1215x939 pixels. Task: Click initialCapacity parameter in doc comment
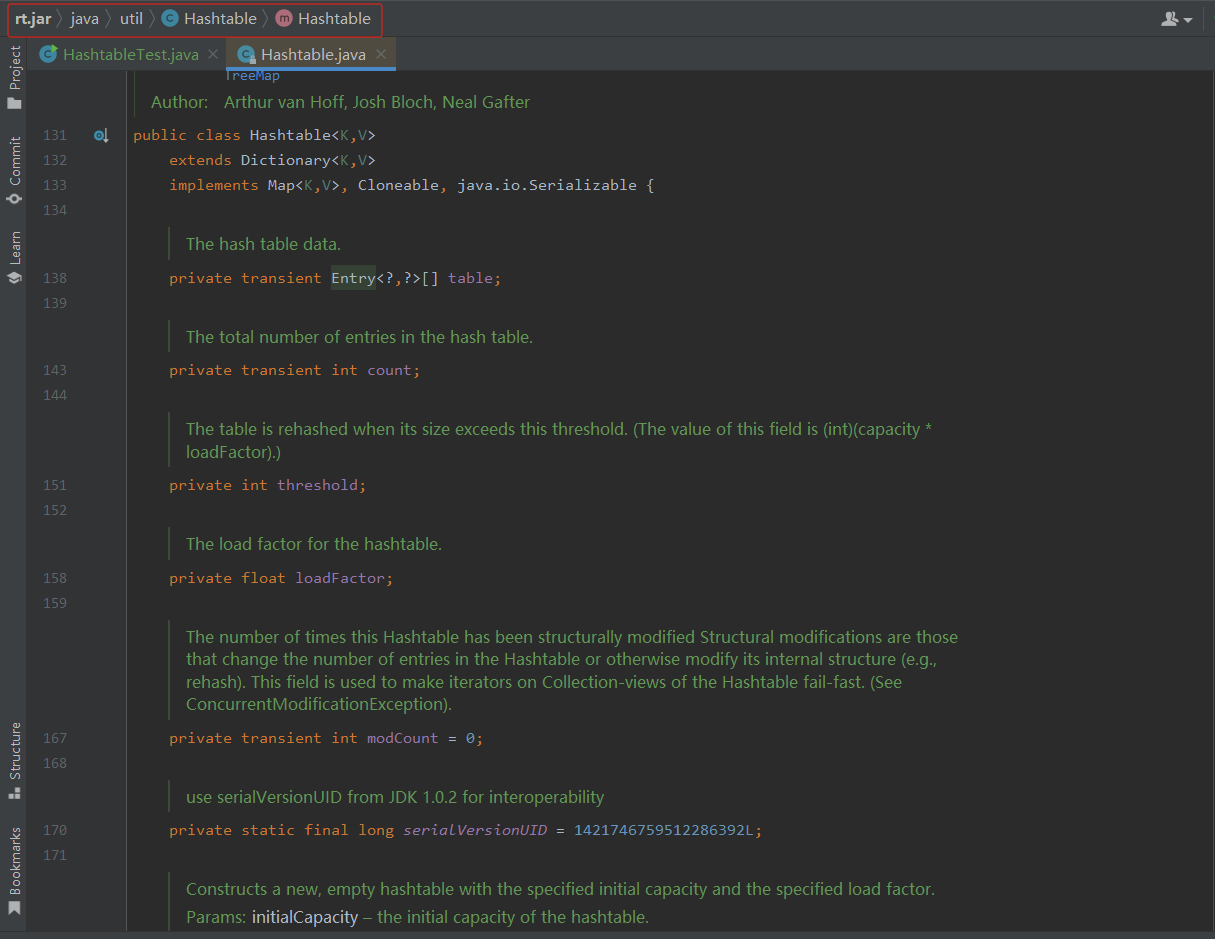(305, 917)
